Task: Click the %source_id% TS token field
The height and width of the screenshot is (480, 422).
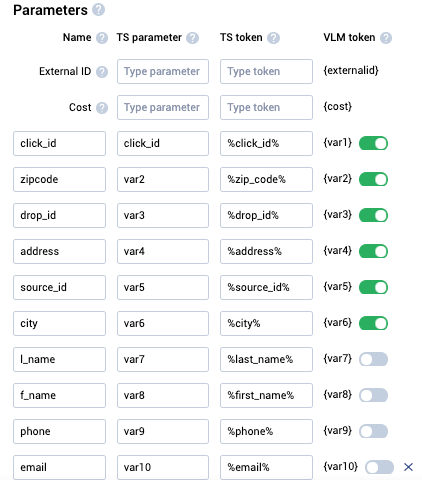Action: [x=266, y=287]
